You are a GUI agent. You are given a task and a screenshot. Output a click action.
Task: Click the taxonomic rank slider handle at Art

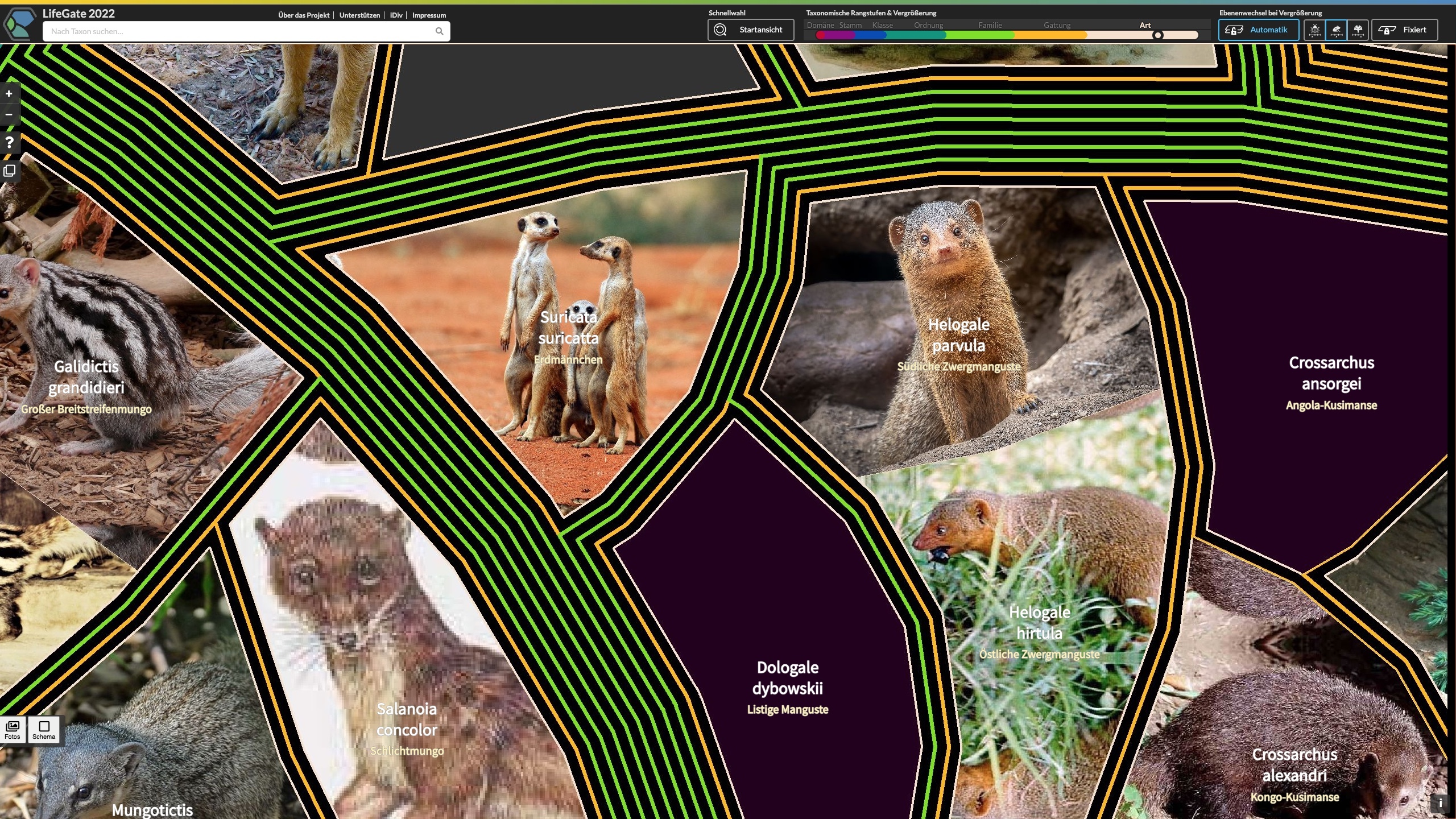pos(1157,35)
